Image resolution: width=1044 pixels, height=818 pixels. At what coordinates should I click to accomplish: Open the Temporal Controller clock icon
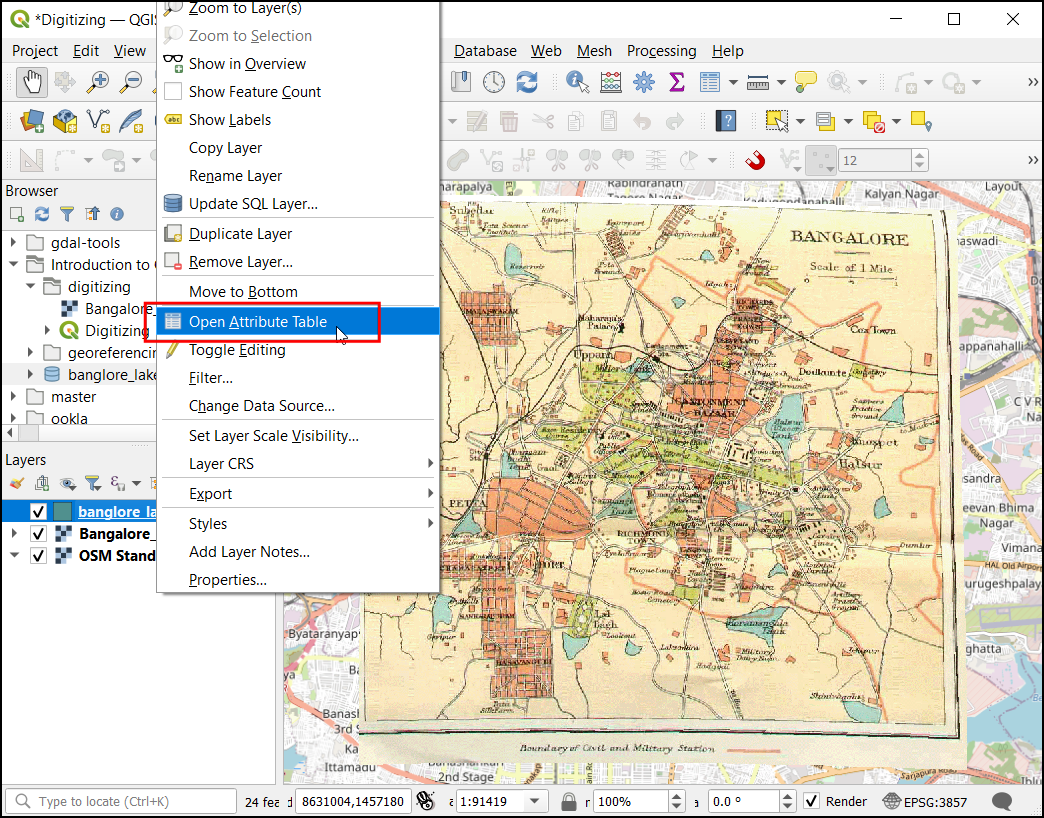[493, 82]
